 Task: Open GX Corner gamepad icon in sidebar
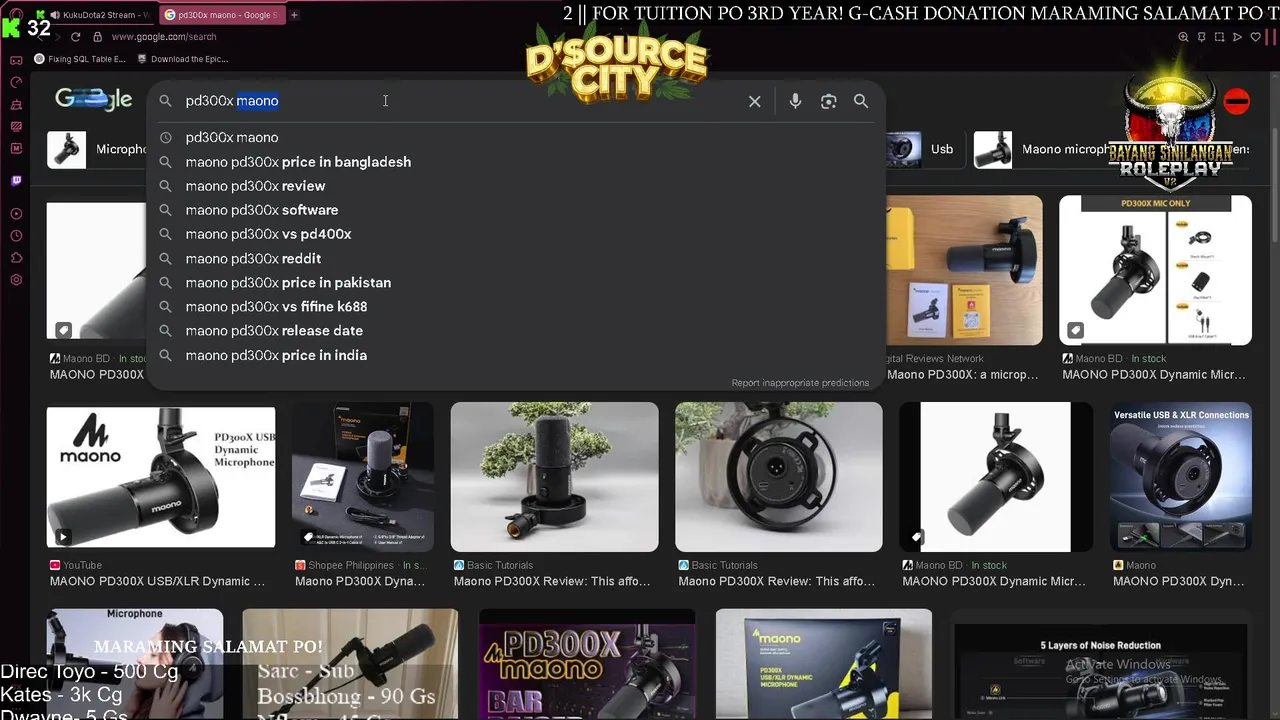click(x=16, y=59)
